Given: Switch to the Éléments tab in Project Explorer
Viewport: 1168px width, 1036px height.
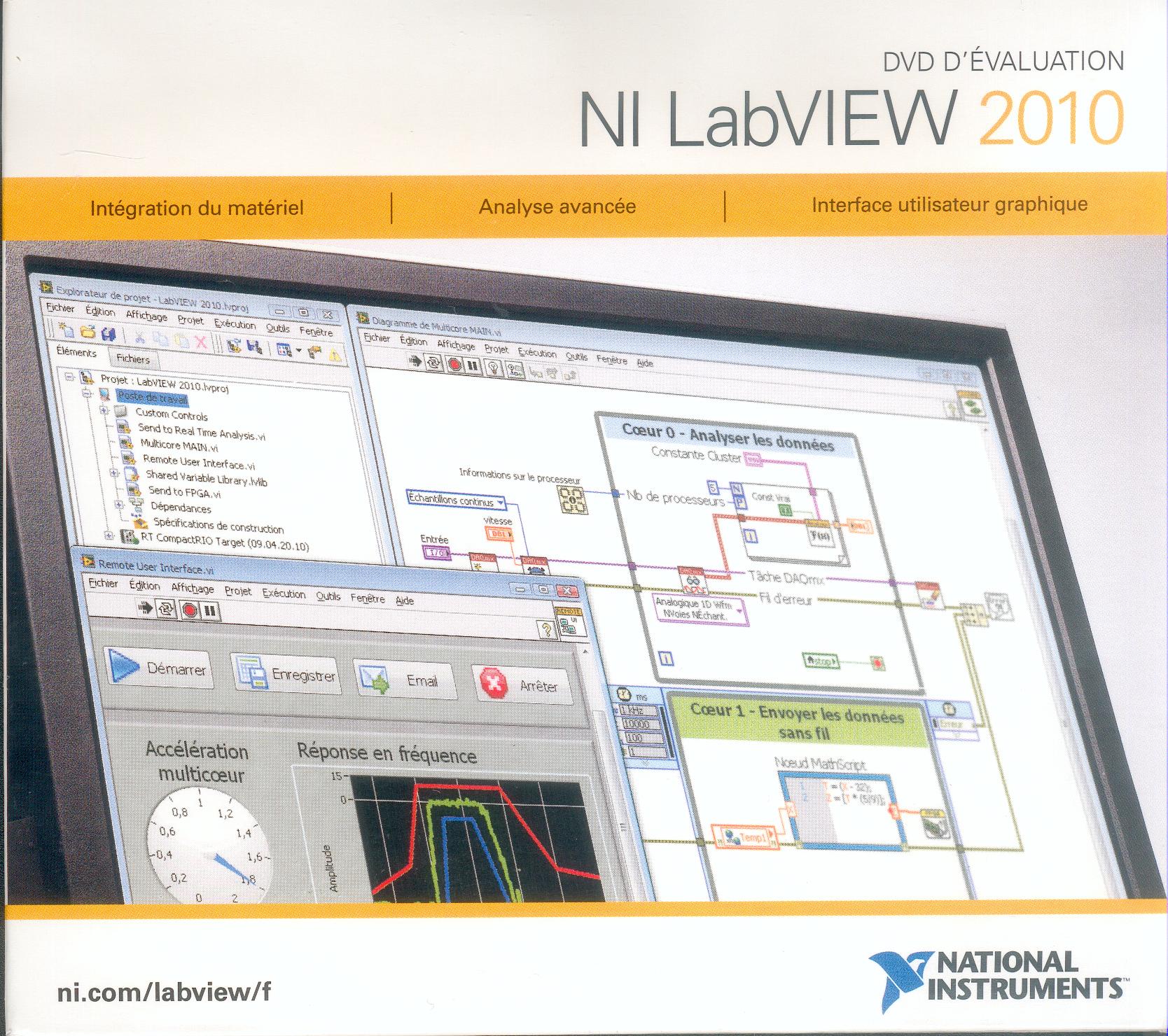Looking at the screenshot, I should [76, 353].
